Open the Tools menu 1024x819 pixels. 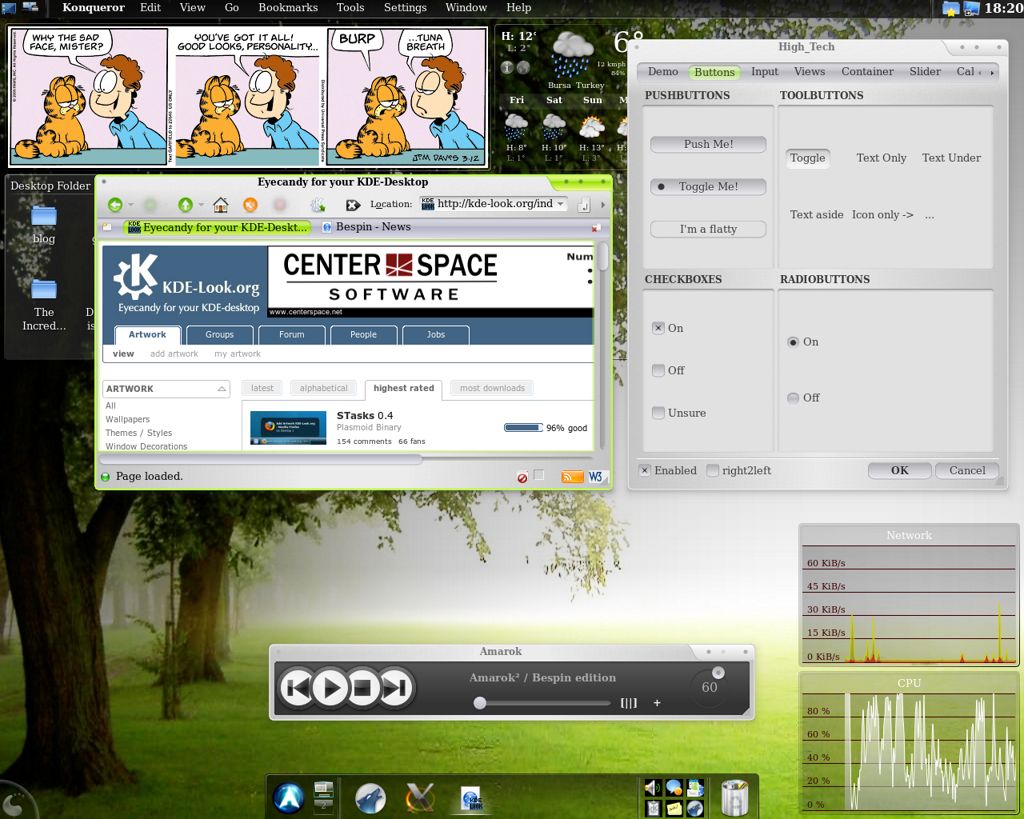350,8
